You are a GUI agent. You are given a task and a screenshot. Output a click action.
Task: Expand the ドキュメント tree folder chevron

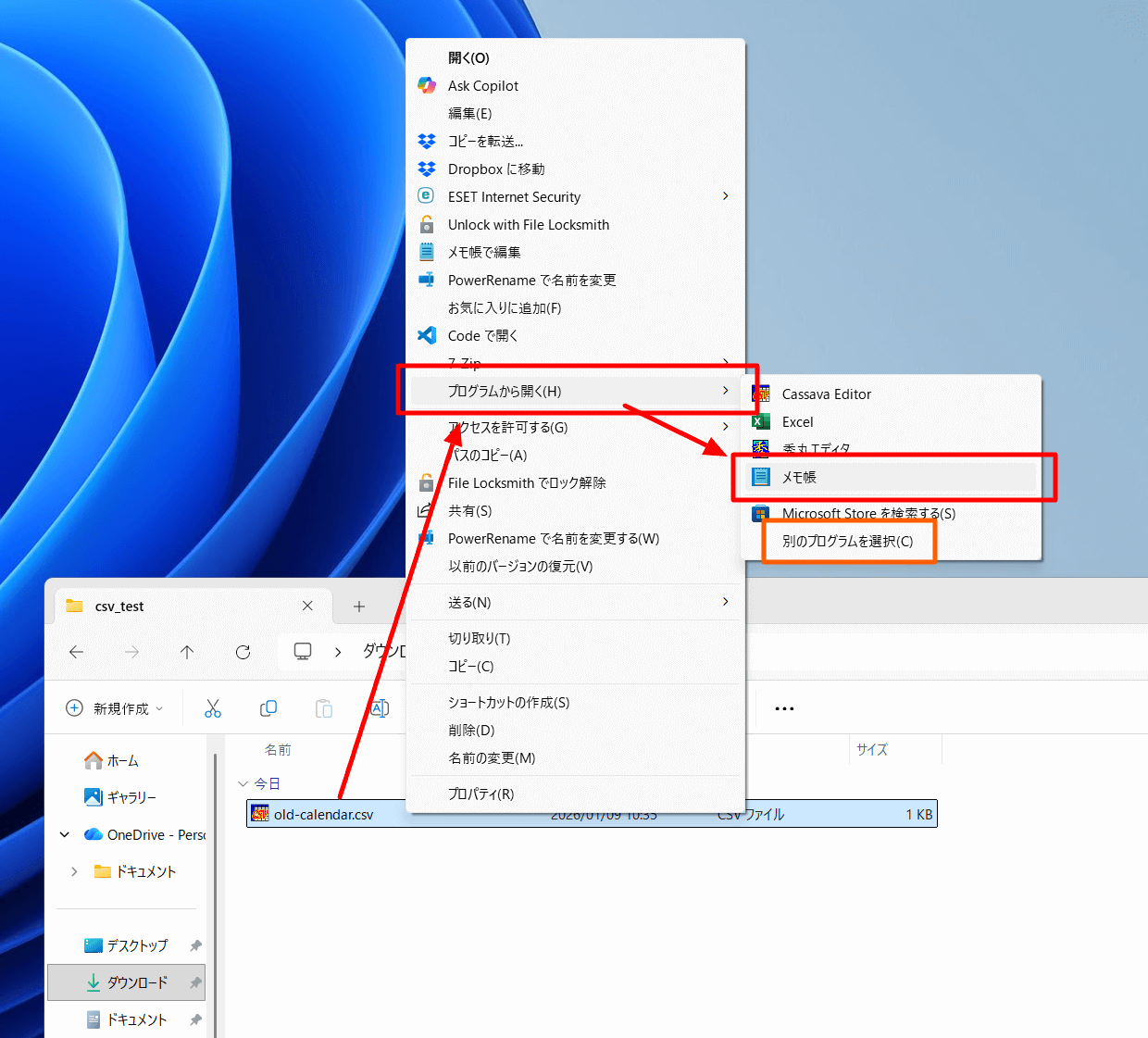click(74, 871)
